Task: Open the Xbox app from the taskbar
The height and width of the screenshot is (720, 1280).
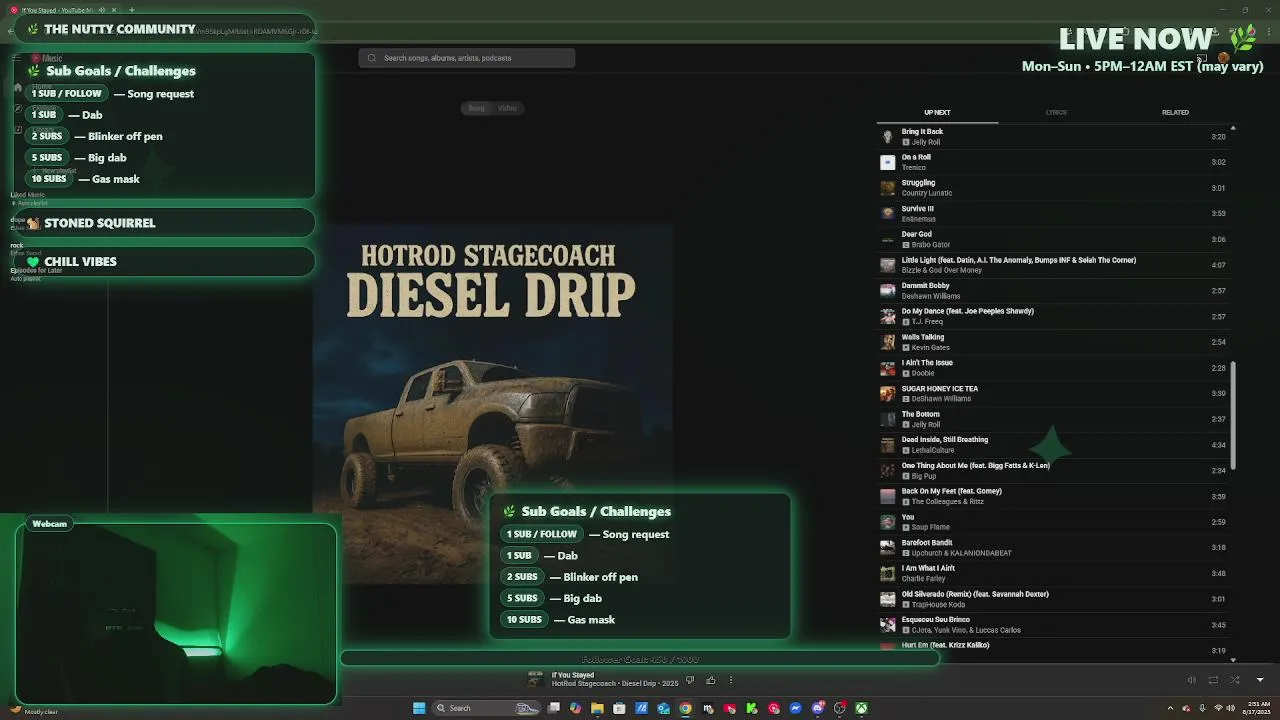Action: click(861, 708)
